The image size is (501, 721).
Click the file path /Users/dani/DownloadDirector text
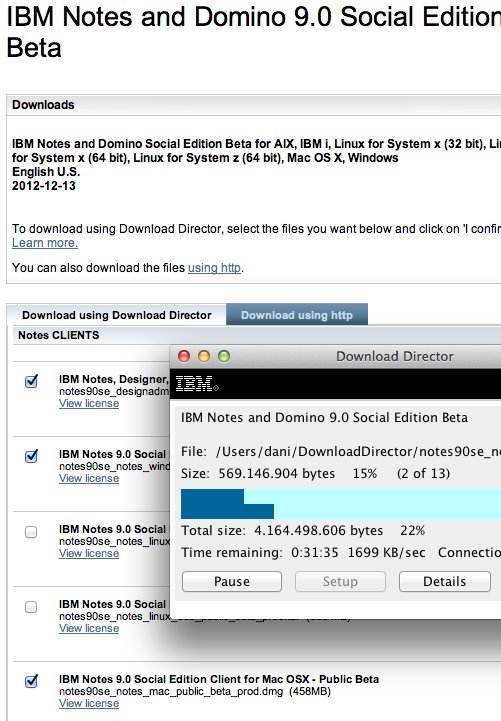coord(359,452)
